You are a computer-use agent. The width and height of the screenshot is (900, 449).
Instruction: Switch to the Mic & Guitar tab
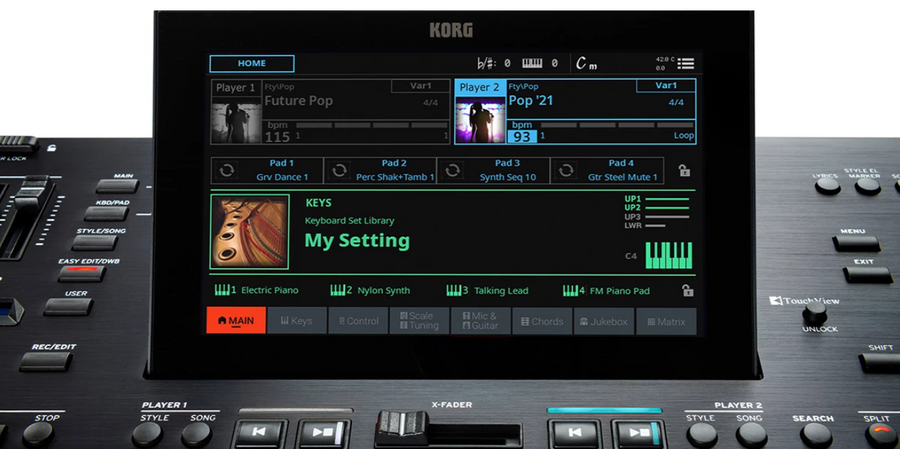481,321
